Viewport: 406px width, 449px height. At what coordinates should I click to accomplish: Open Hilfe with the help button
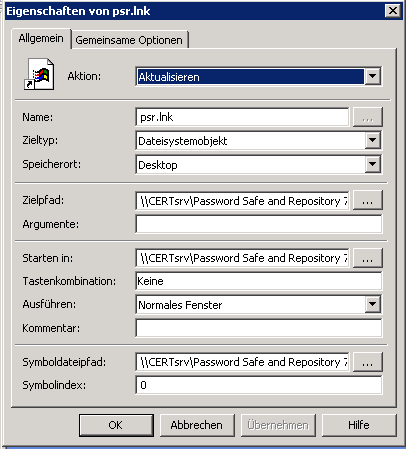pyautogui.click(x=359, y=425)
